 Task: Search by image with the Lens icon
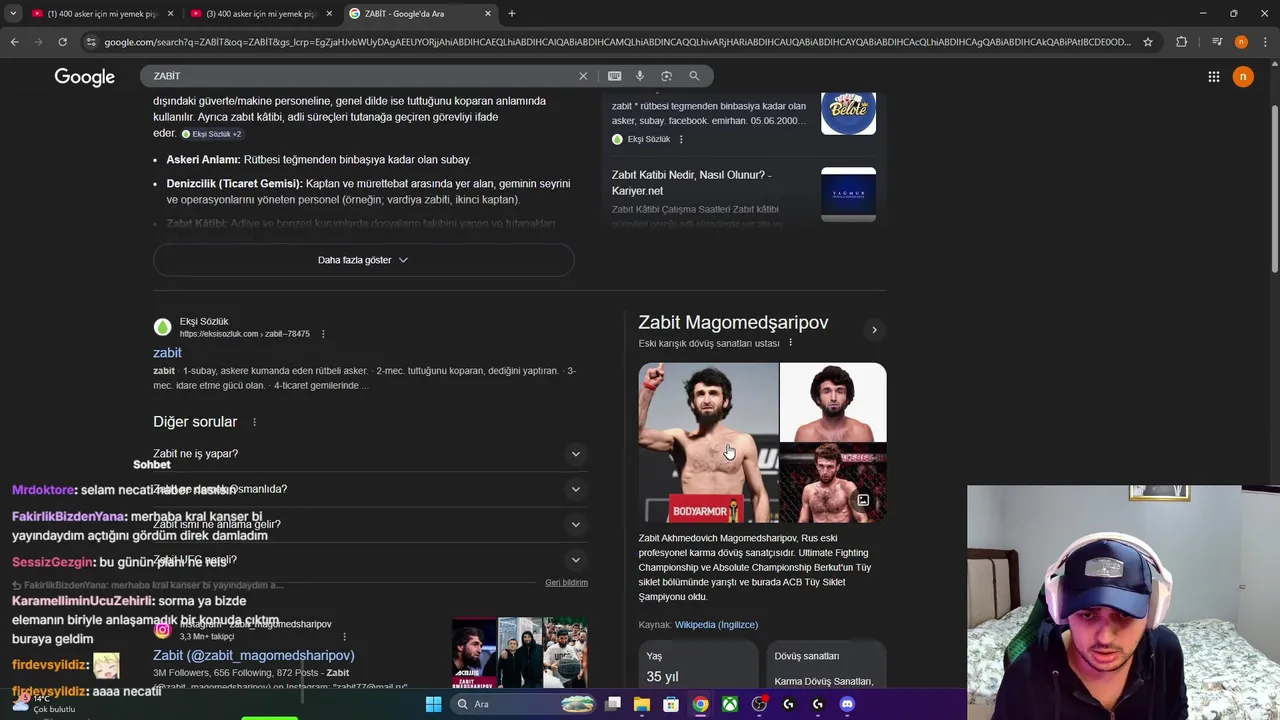click(666, 76)
